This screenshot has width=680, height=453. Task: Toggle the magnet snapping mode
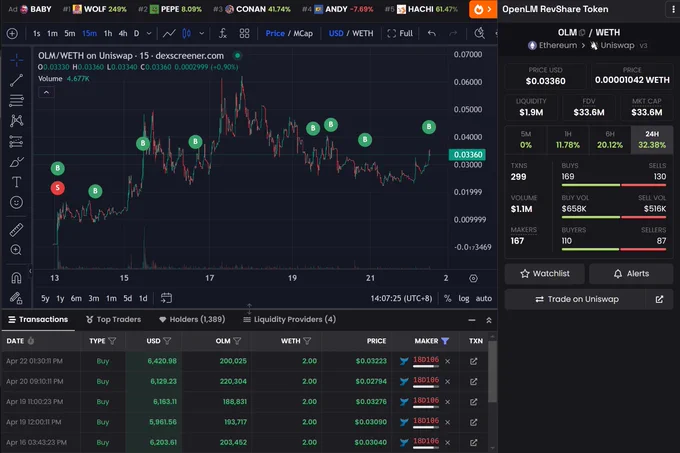tap(16, 277)
